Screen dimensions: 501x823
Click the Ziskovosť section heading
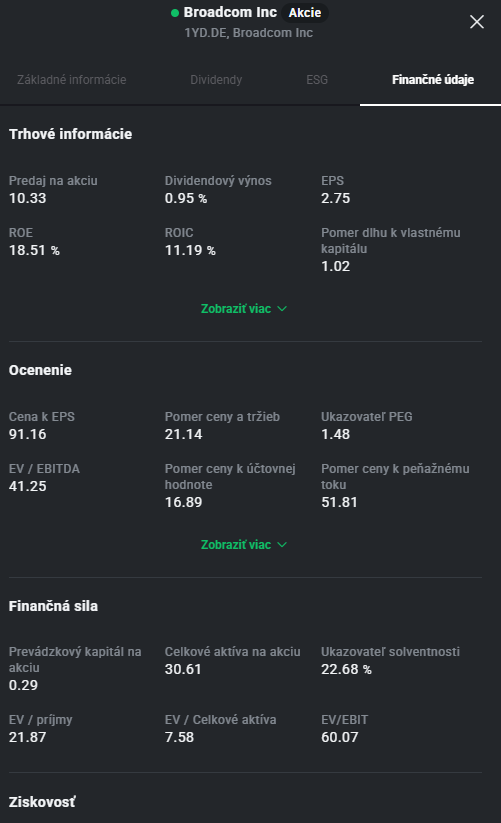click(x=42, y=802)
